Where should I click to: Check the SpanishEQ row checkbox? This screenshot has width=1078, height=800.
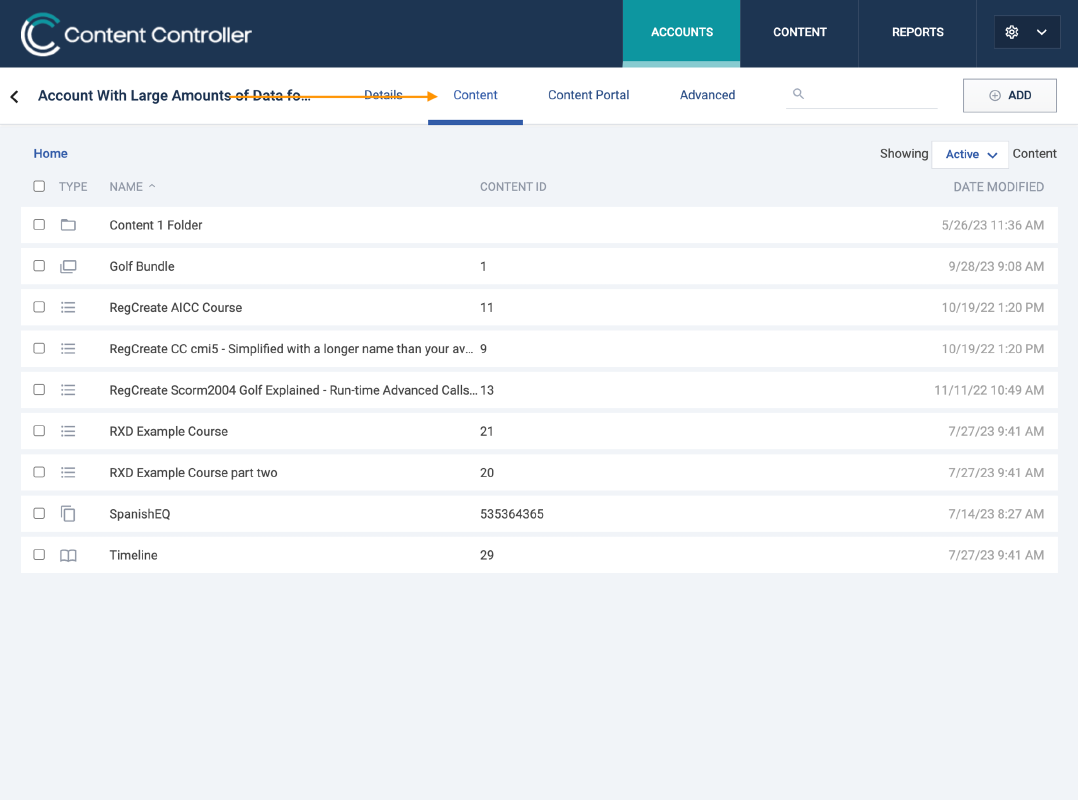(x=39, y=513)
